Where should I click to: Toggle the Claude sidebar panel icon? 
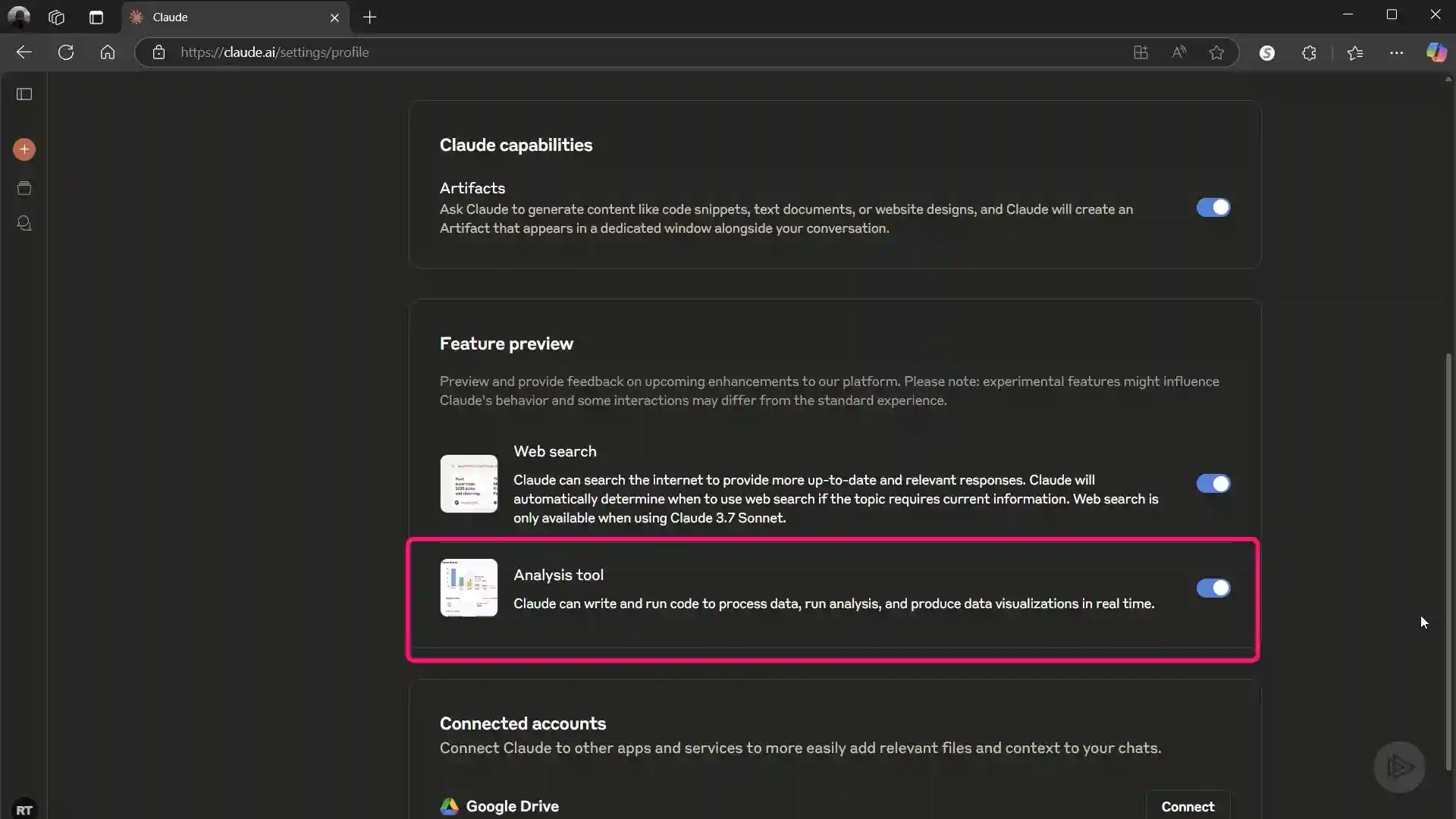pos(24,94)
